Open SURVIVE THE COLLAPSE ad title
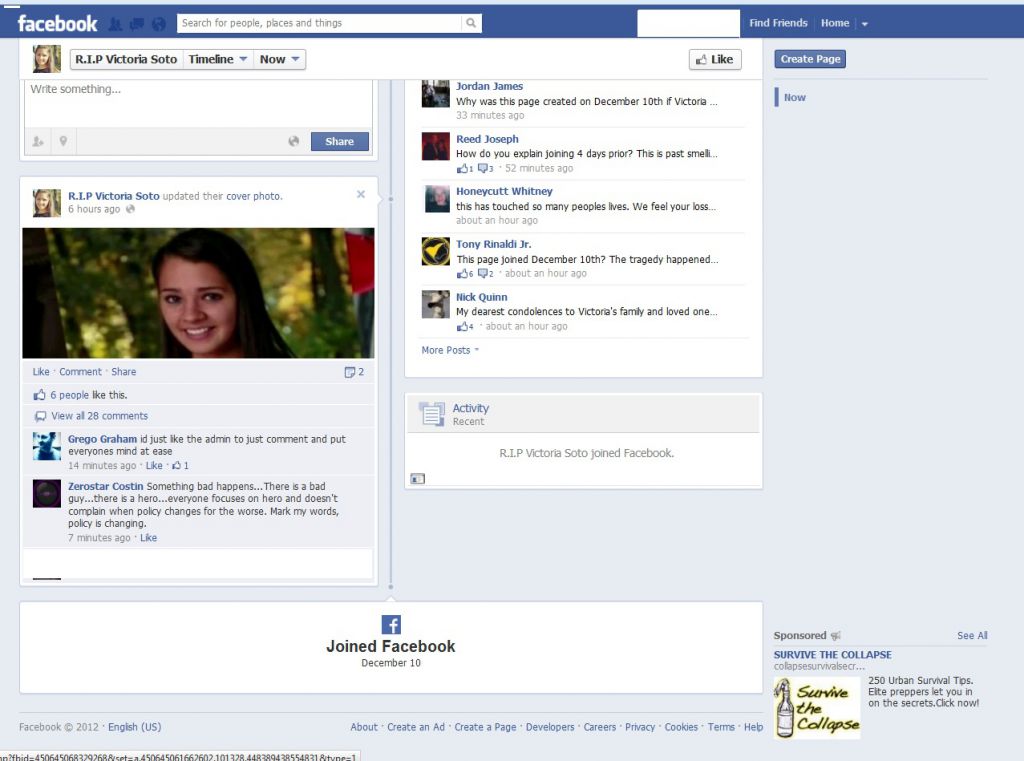 pos(832,655)
